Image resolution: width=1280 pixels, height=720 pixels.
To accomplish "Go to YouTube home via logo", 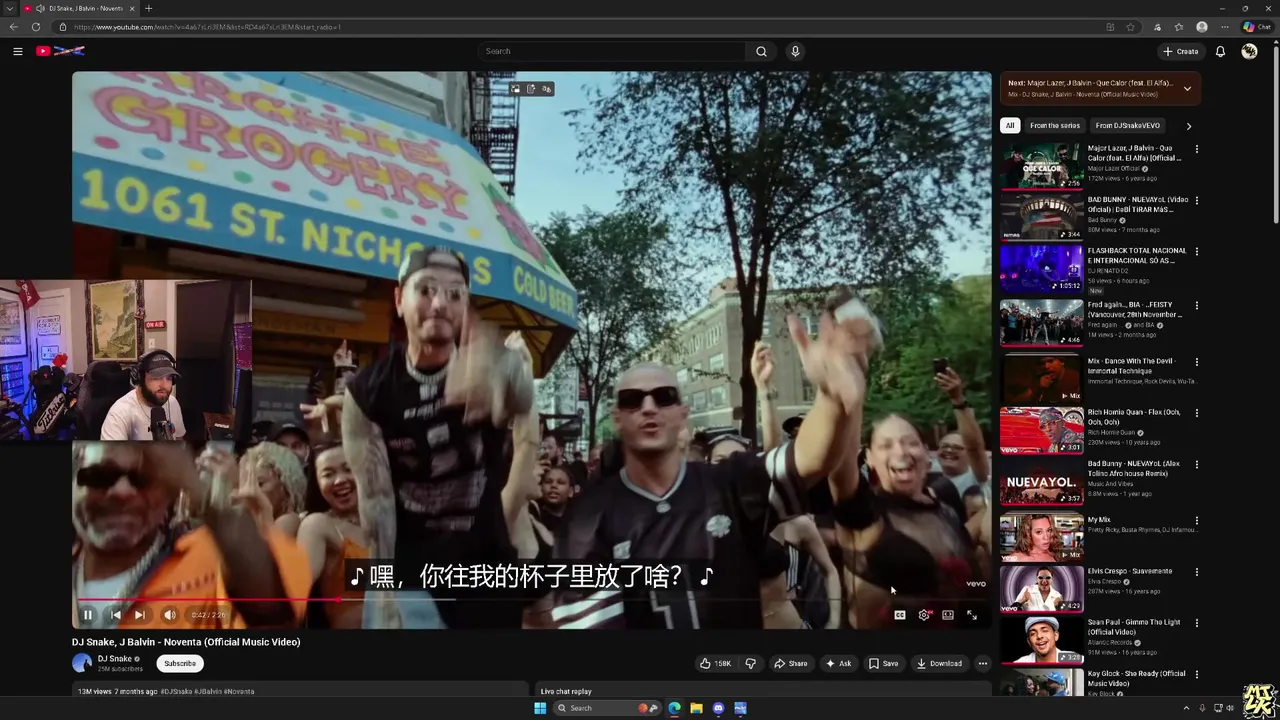I will point(60,51).
